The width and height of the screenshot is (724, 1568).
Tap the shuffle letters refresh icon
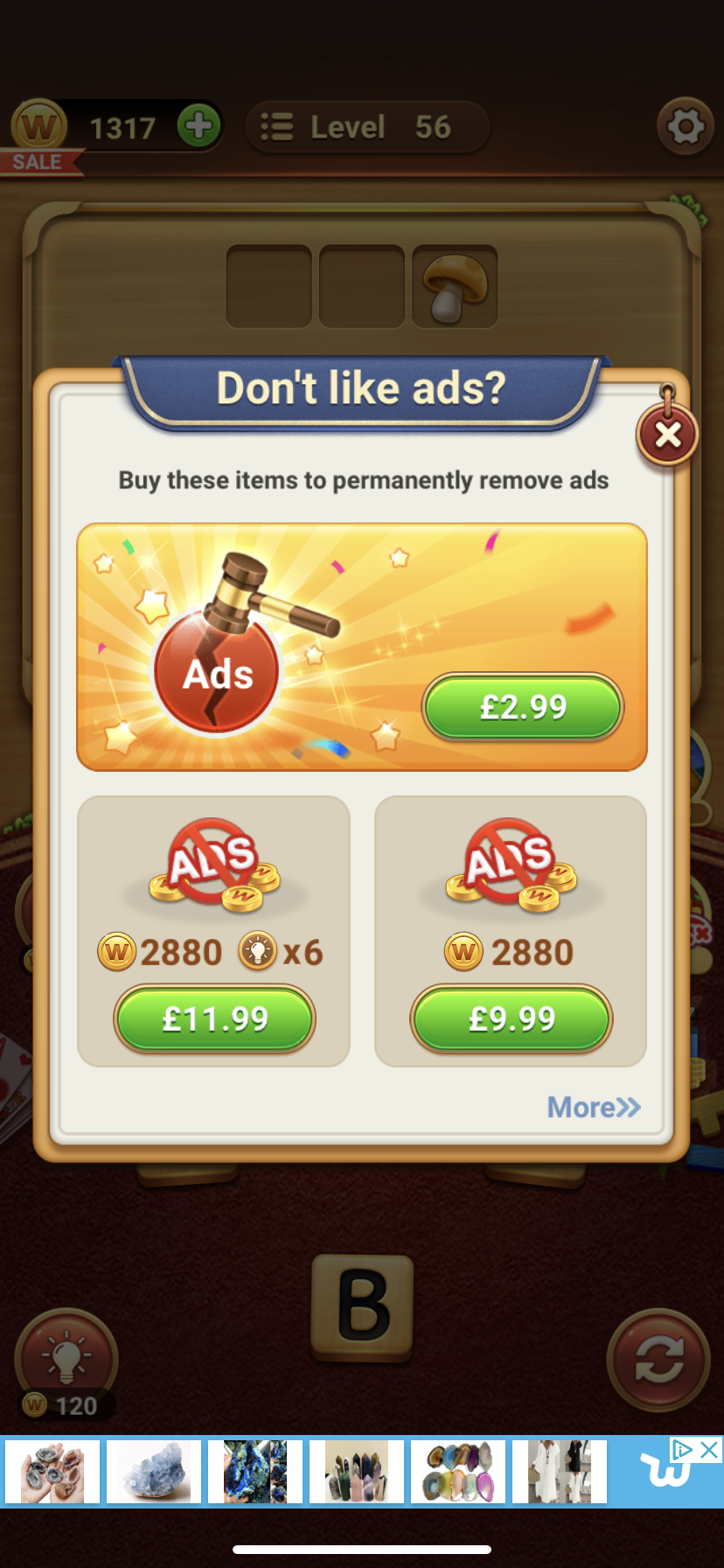click(x=658, y=1360)
